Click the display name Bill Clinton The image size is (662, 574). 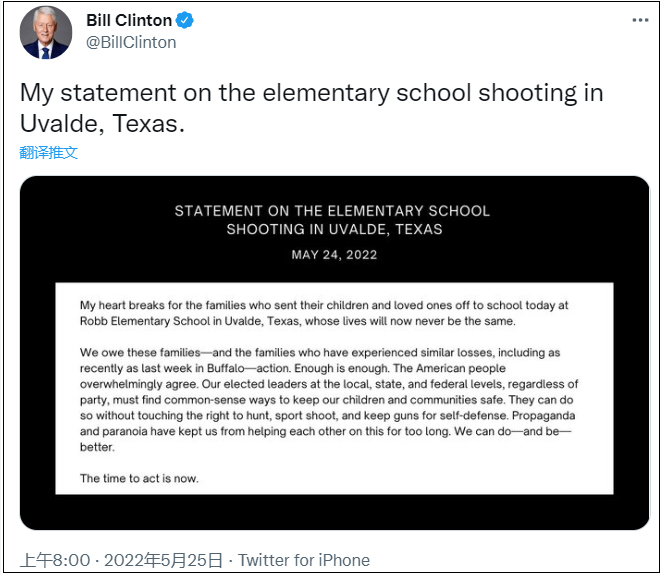click(129, 21)
